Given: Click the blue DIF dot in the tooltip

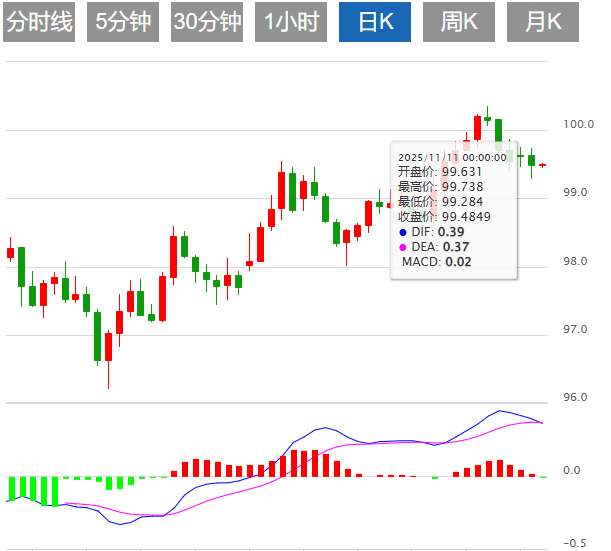Looking at the screenshot, I should tap(403, 232).
